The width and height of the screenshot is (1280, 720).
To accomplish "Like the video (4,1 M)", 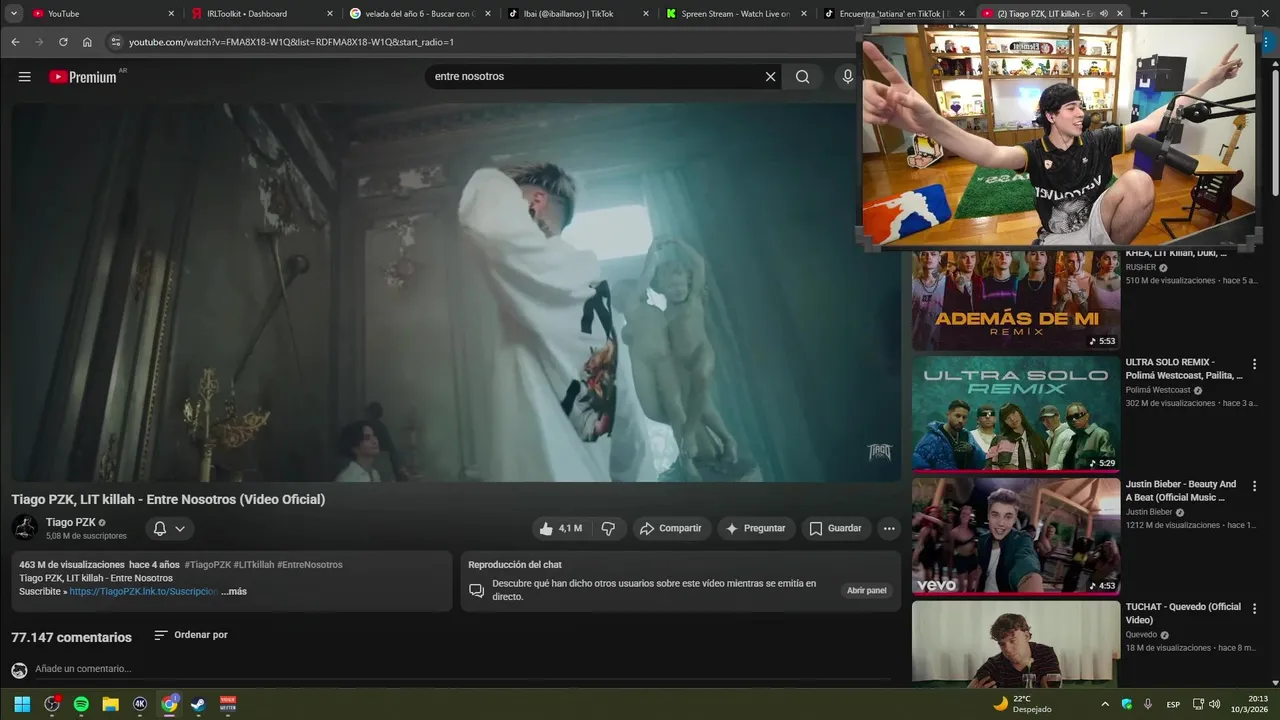I will 560,528.
